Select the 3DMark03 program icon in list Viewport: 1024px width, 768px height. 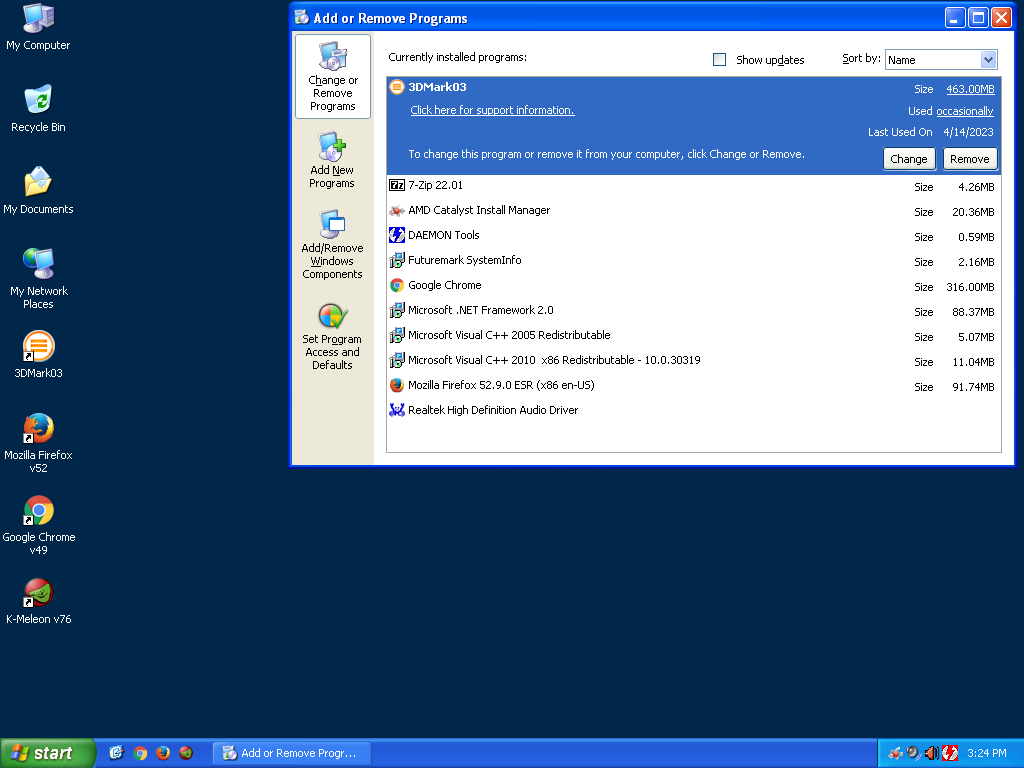click(396, 87)
